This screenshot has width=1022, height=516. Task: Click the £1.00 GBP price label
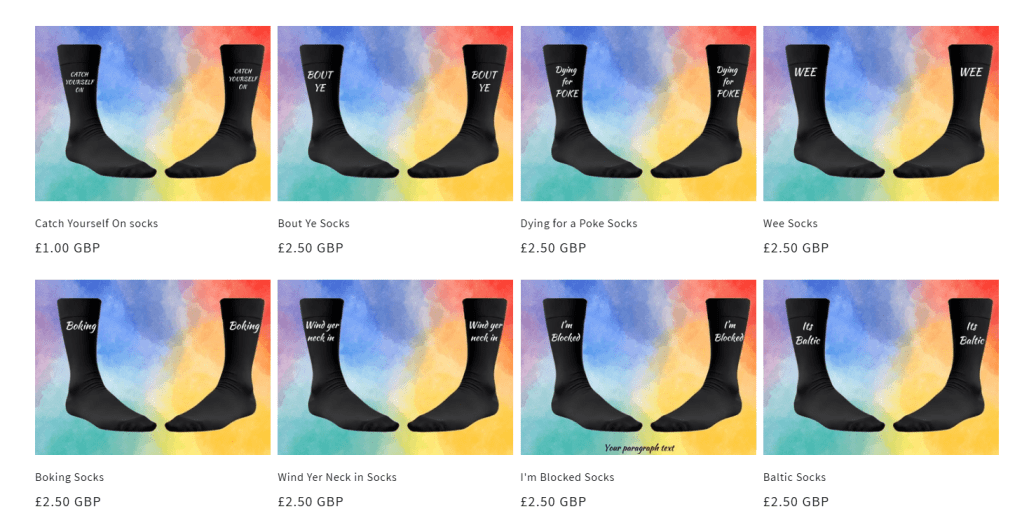tap(68, 248)
